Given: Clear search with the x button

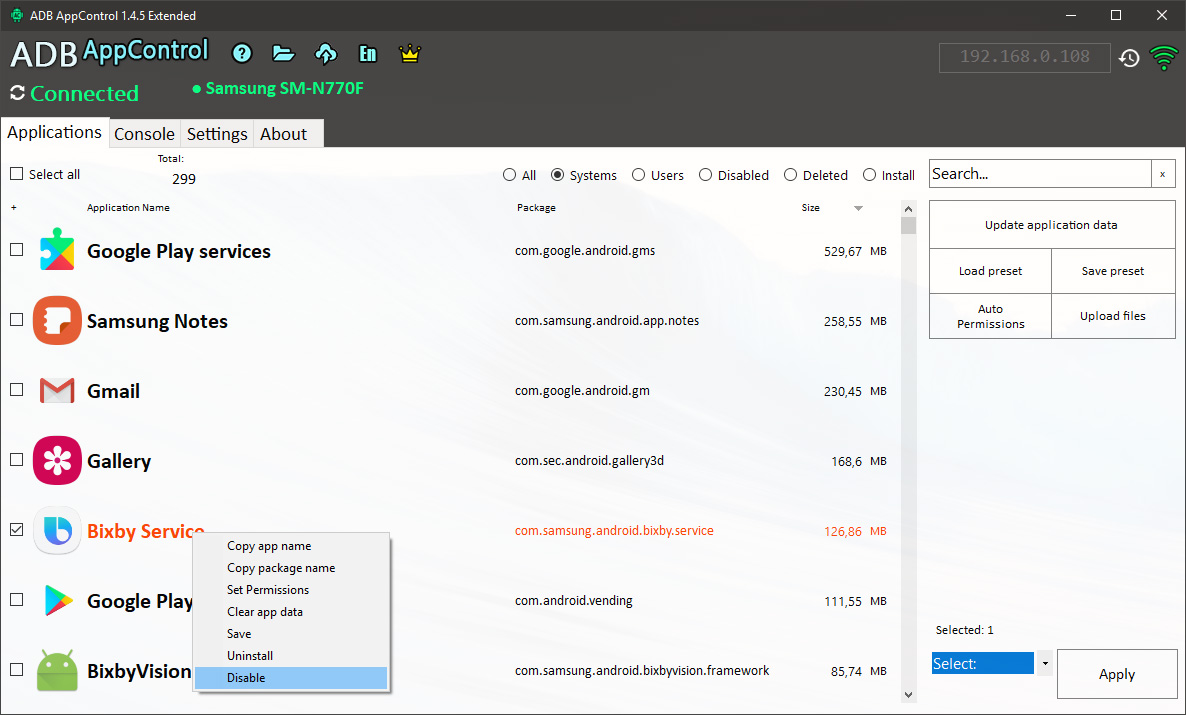Looking at the screenshot, I should (x=1163, y=174).
